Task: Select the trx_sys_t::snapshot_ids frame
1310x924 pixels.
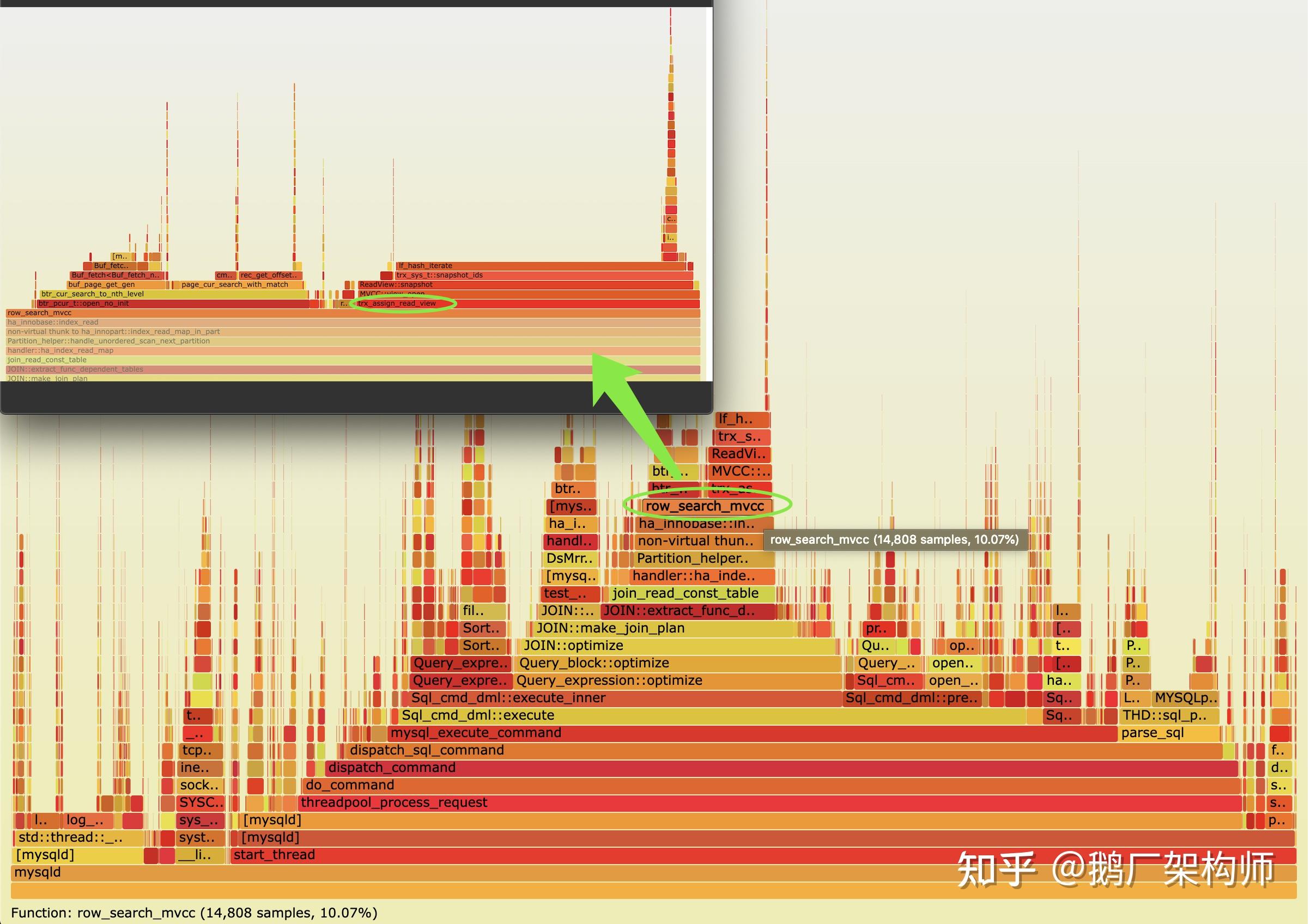Action: point(542,275)
